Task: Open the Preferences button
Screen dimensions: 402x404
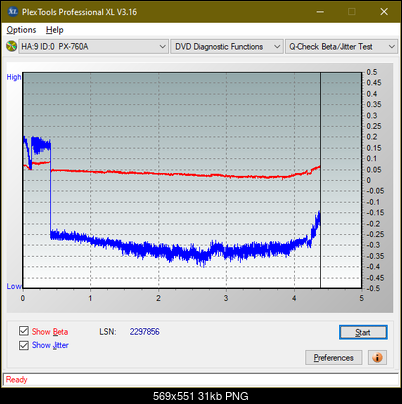Action: tap(333, 358)
